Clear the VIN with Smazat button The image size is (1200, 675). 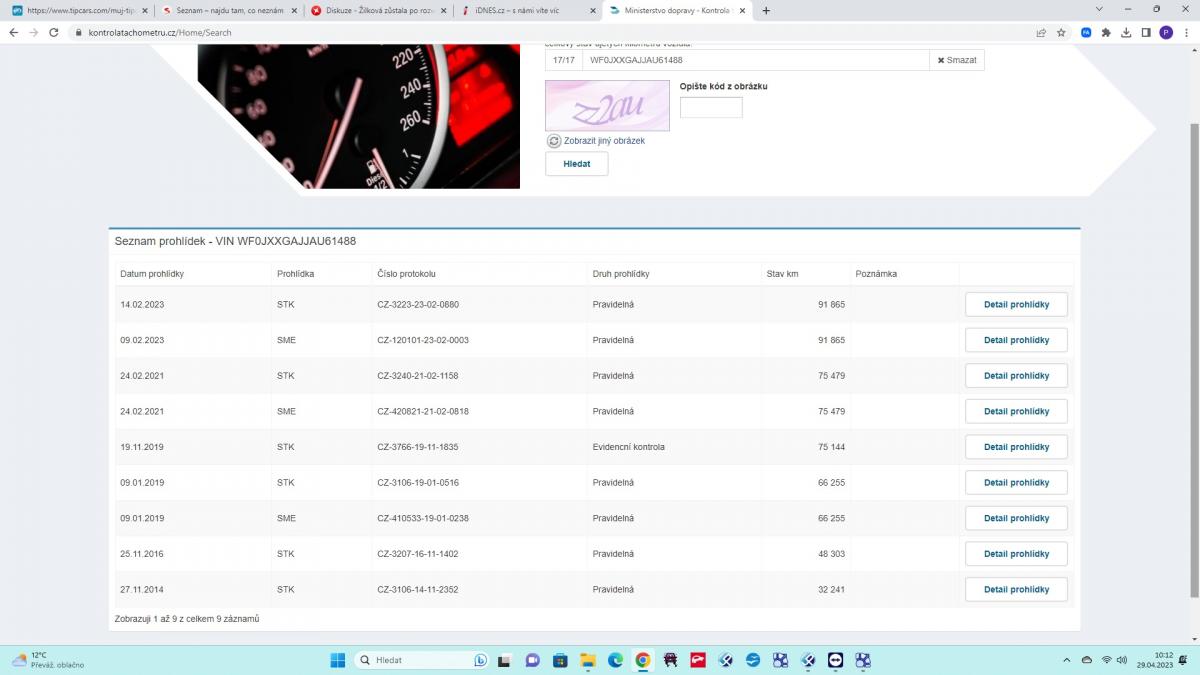957,60
